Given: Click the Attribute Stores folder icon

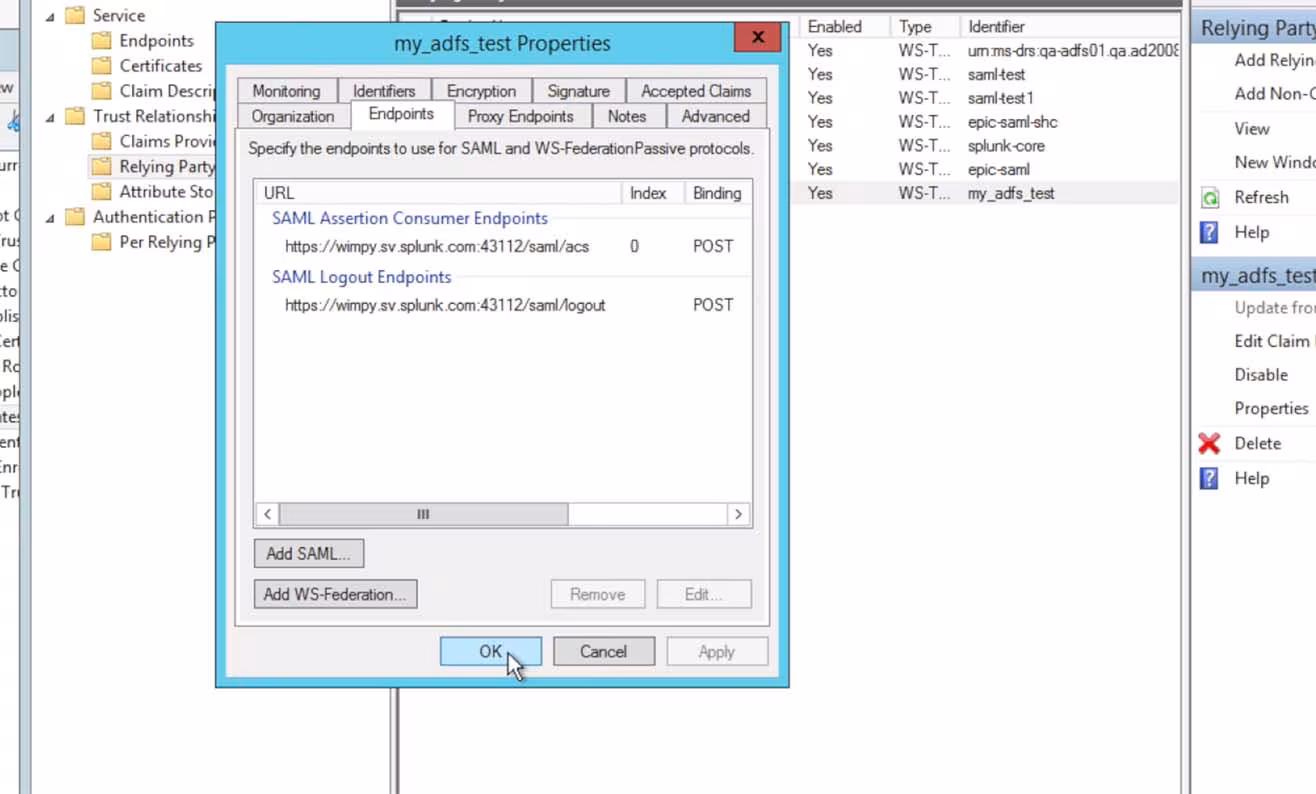Looking at the screenshot, I should [101, 191].
